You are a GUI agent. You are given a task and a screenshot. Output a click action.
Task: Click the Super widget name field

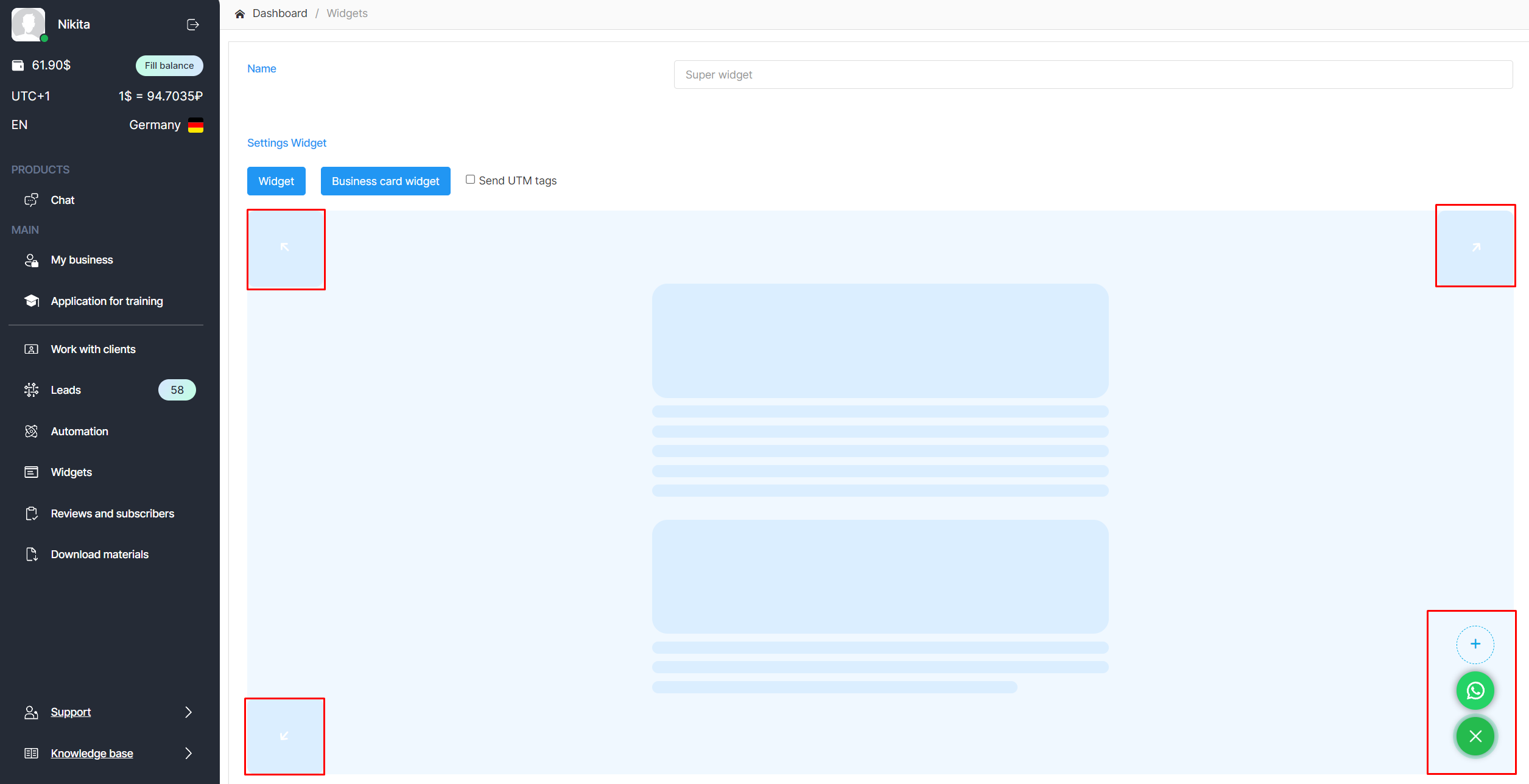[1092, 75]
